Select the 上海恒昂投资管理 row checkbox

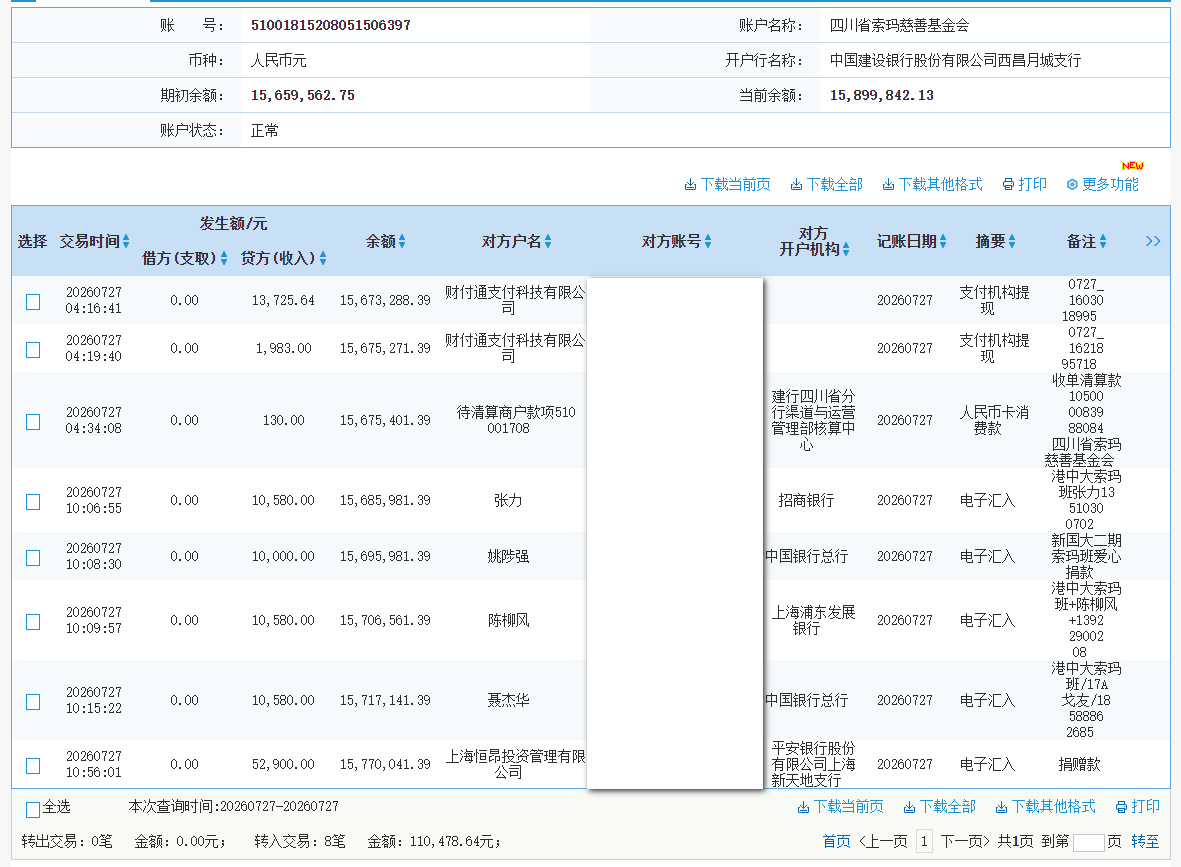point(33,766)
